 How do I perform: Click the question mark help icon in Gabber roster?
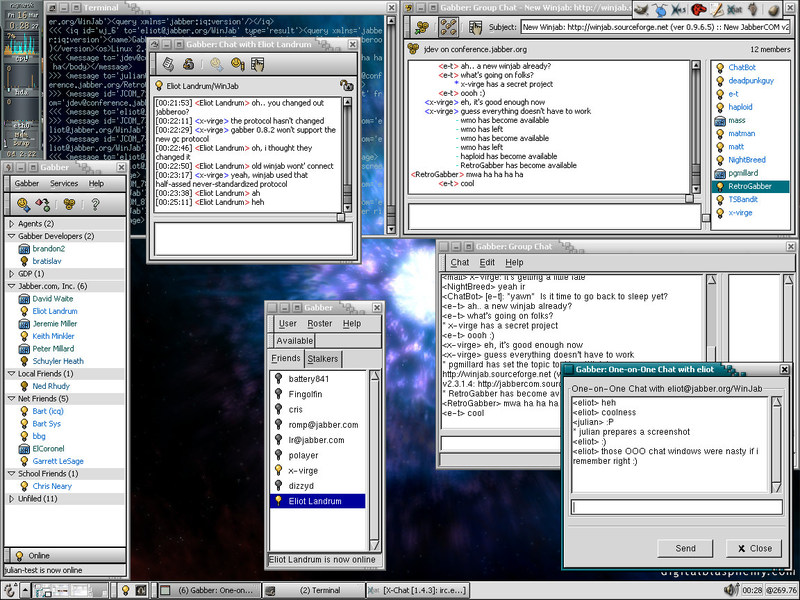click(x=95, y=205)
